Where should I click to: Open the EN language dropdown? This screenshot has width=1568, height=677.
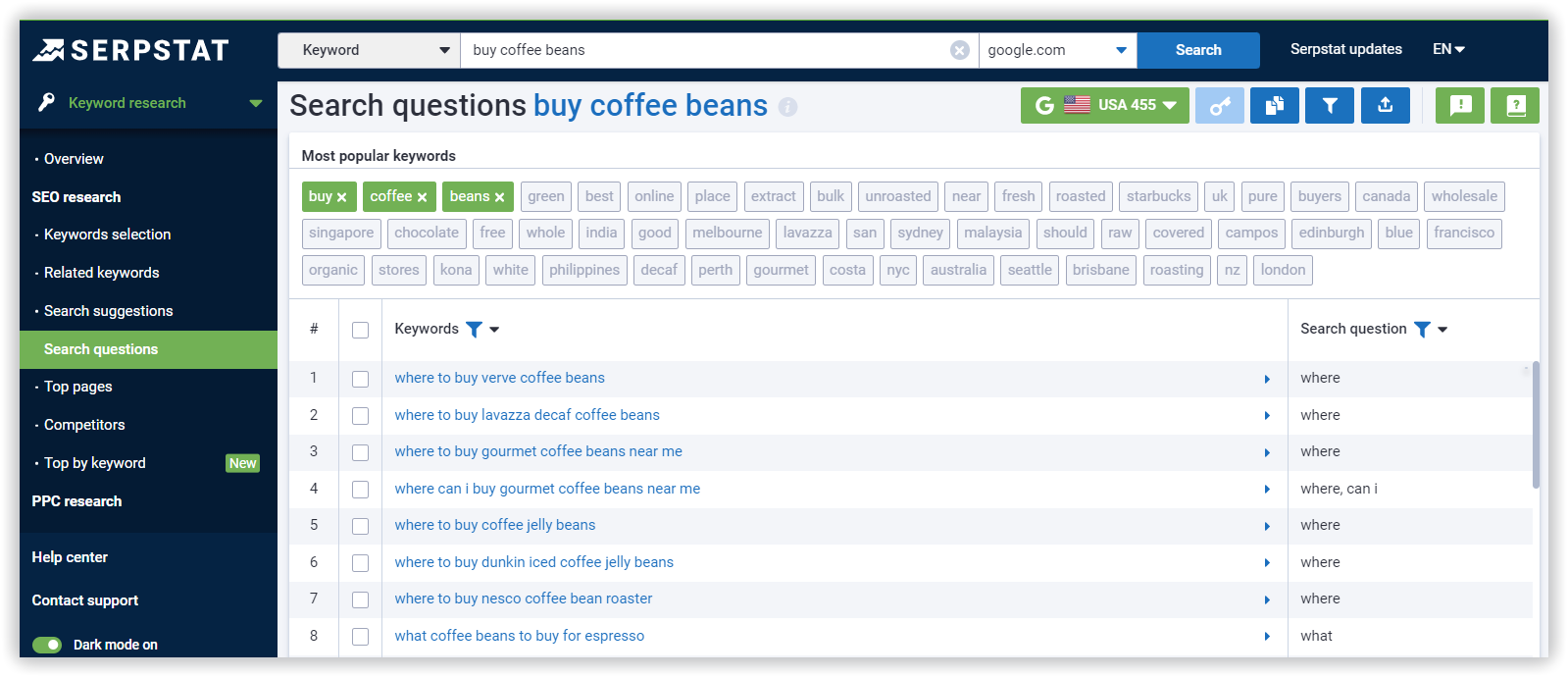click(x=1448, y=49)
